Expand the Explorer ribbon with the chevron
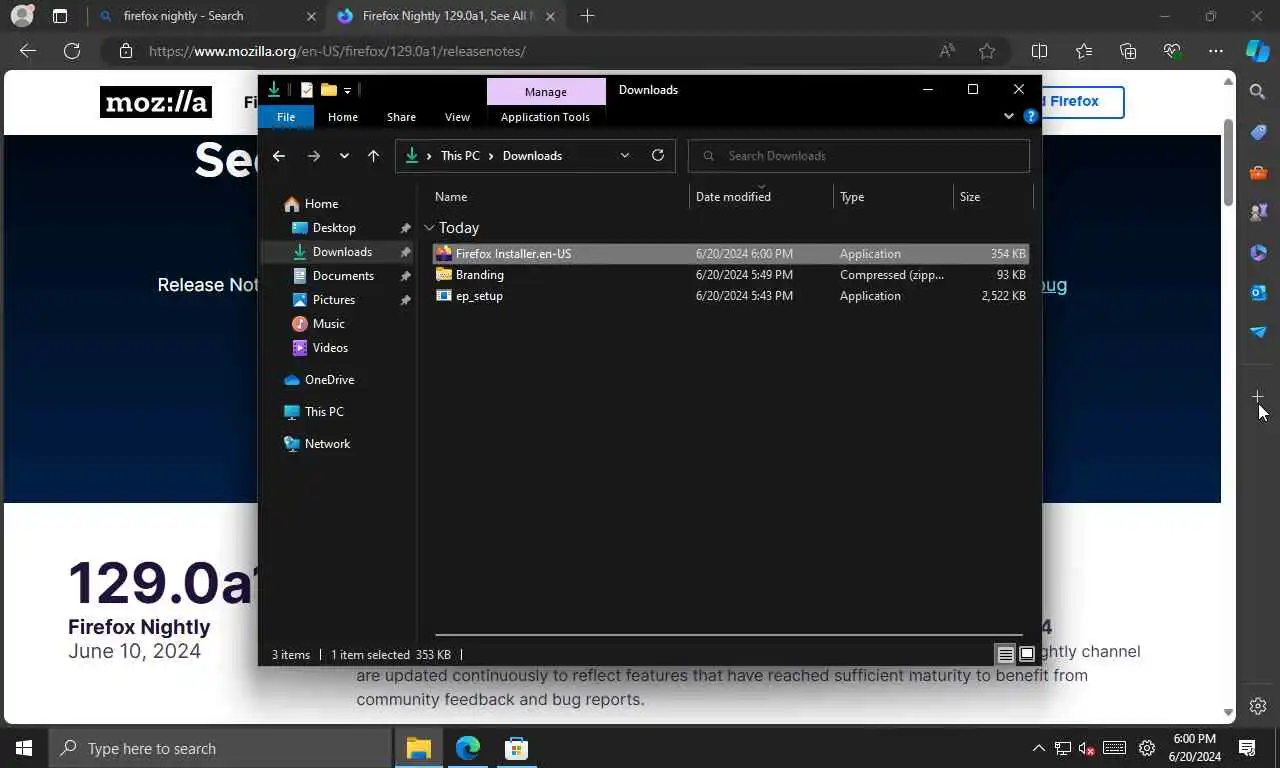The image size is (1280, 768). tap(1008, 117)
